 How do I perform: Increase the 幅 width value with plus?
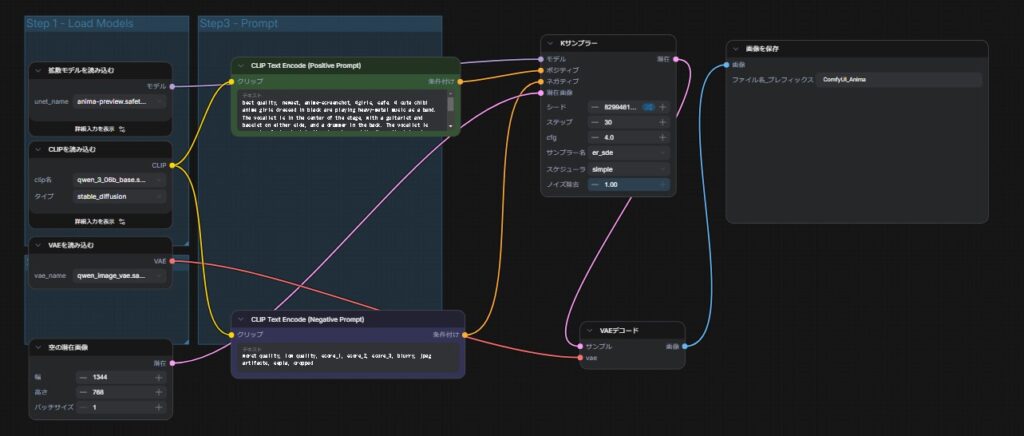(x=159, y=377)
